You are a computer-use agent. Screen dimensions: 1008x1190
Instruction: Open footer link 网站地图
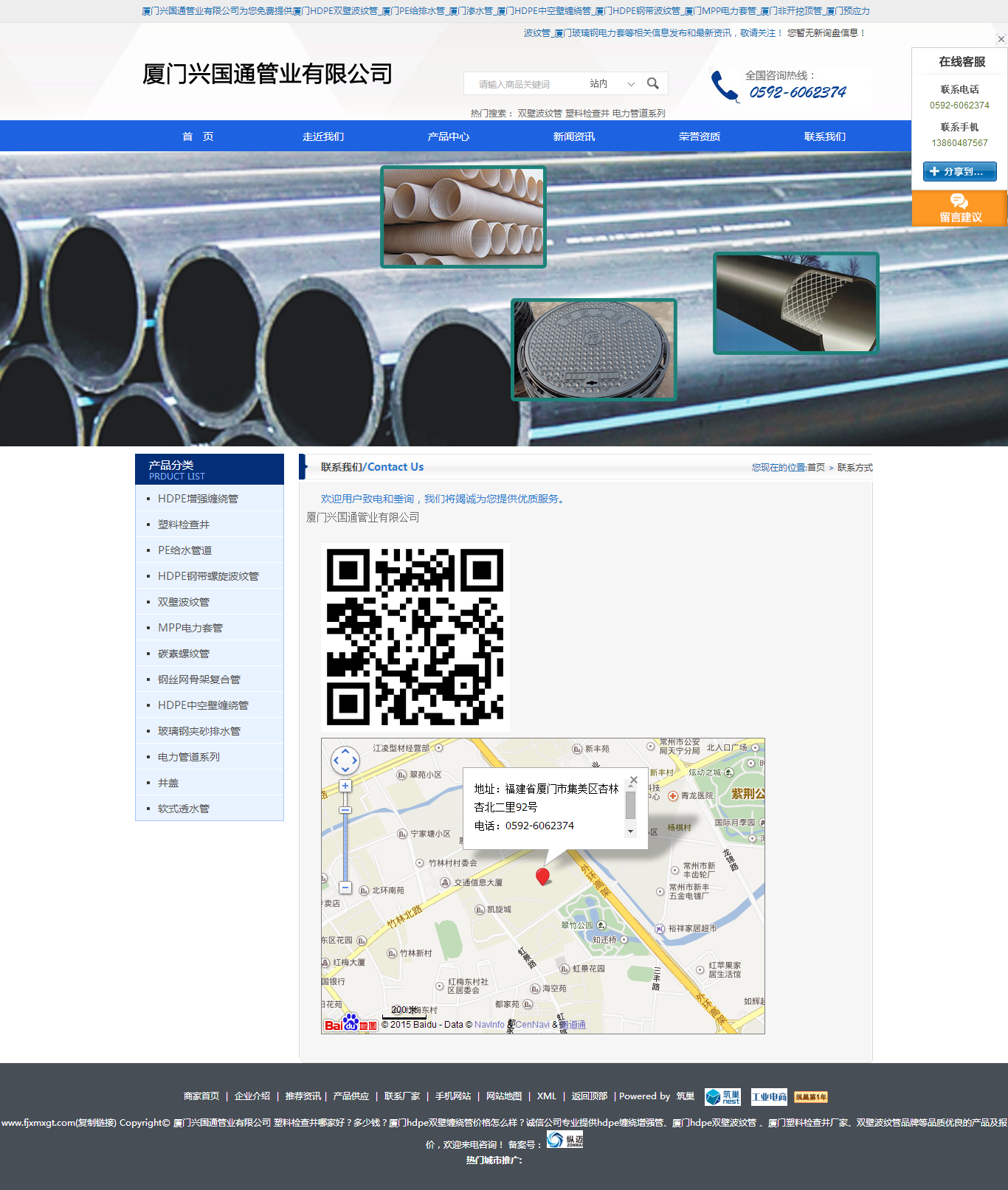pyautogui.click(x=504, y=1096)
